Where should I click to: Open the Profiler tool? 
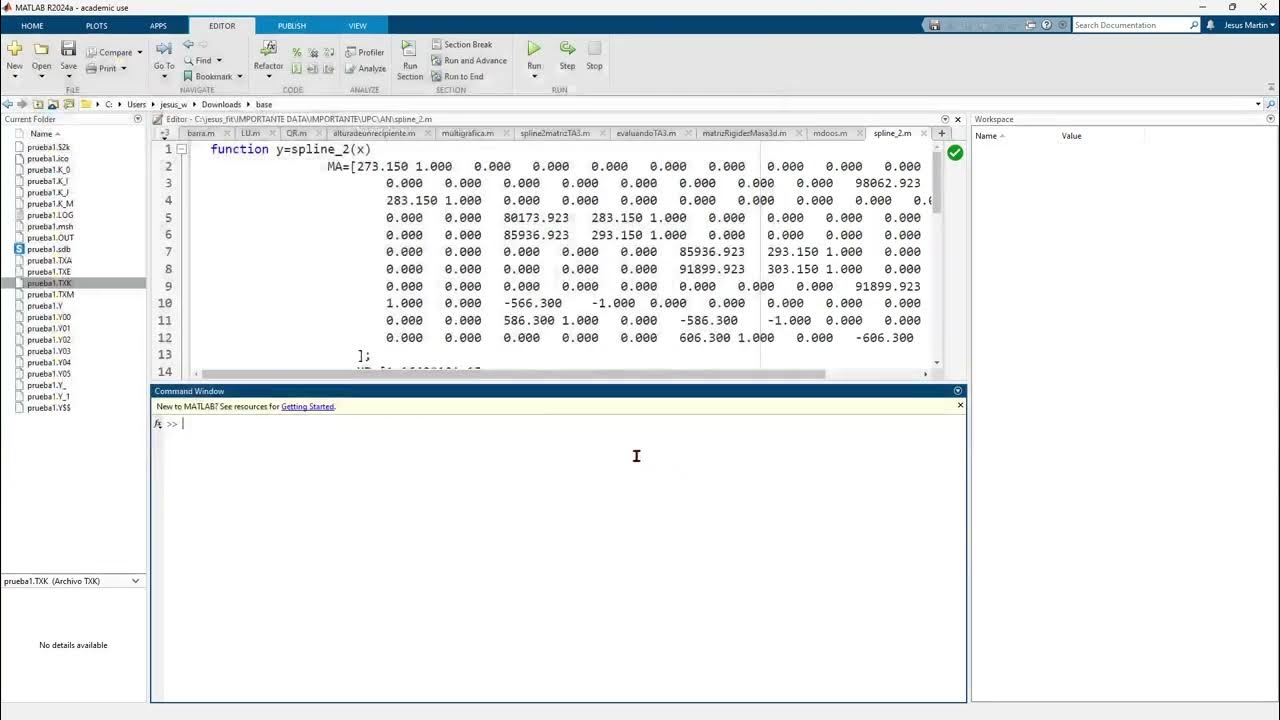pos(365,52)
